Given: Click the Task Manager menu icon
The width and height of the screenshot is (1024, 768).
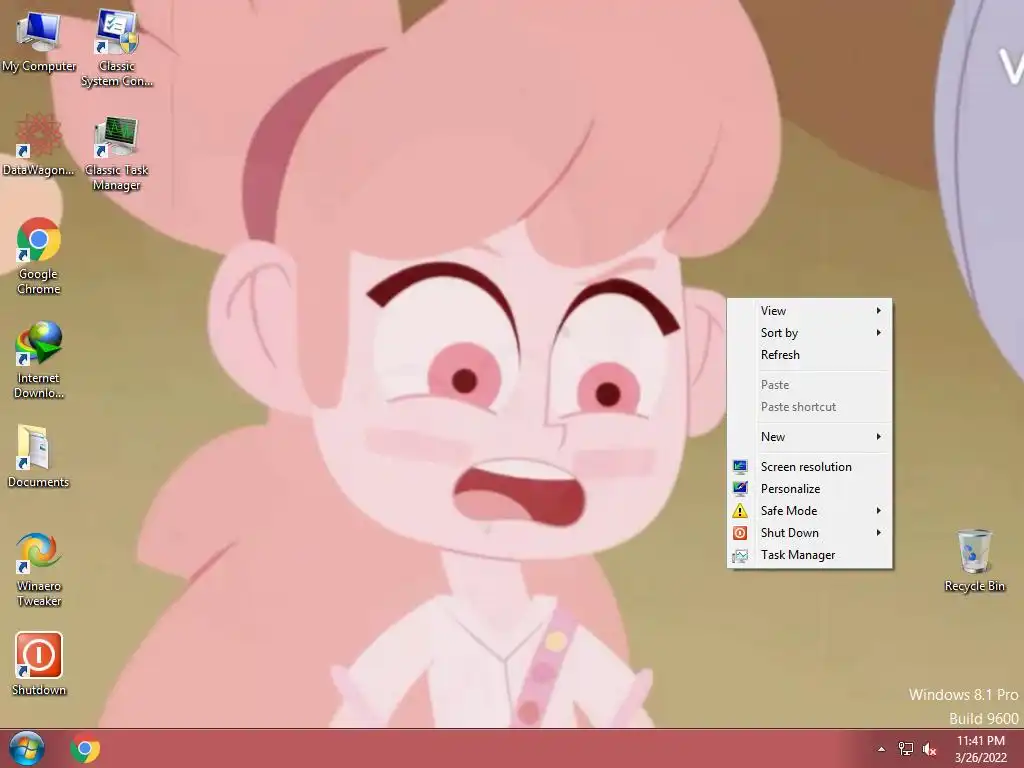Looking at the screenshot, I should pos(740,555).
